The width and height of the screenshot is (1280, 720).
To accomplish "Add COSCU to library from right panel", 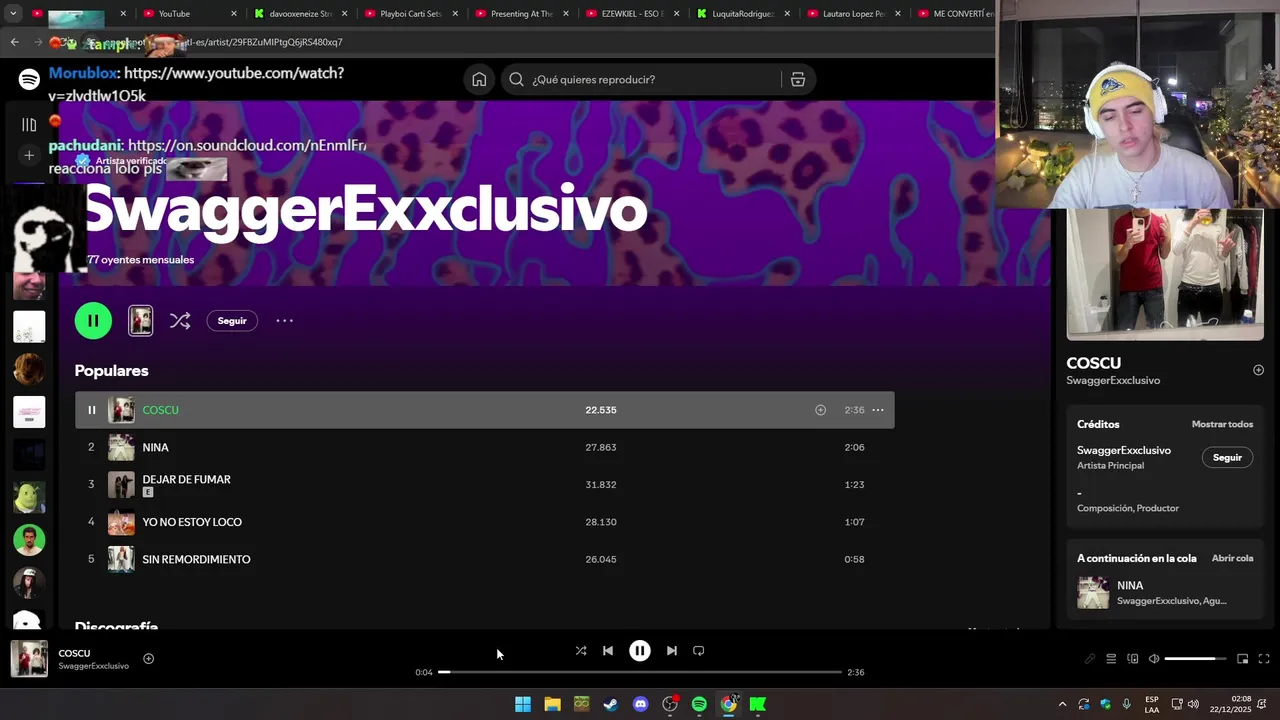I will (x=1258, y=370).
